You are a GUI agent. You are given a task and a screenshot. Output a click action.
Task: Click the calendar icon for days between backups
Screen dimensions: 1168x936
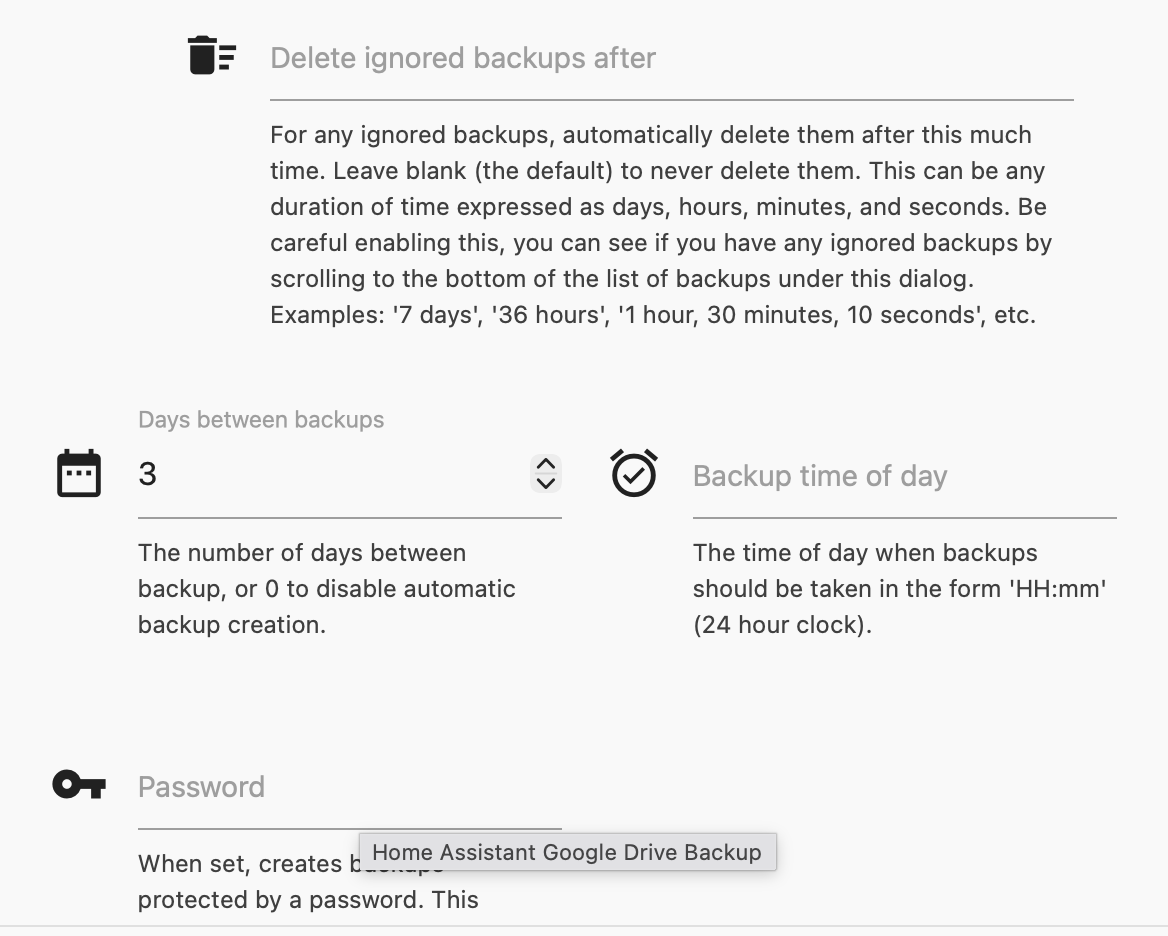point(79,473)
